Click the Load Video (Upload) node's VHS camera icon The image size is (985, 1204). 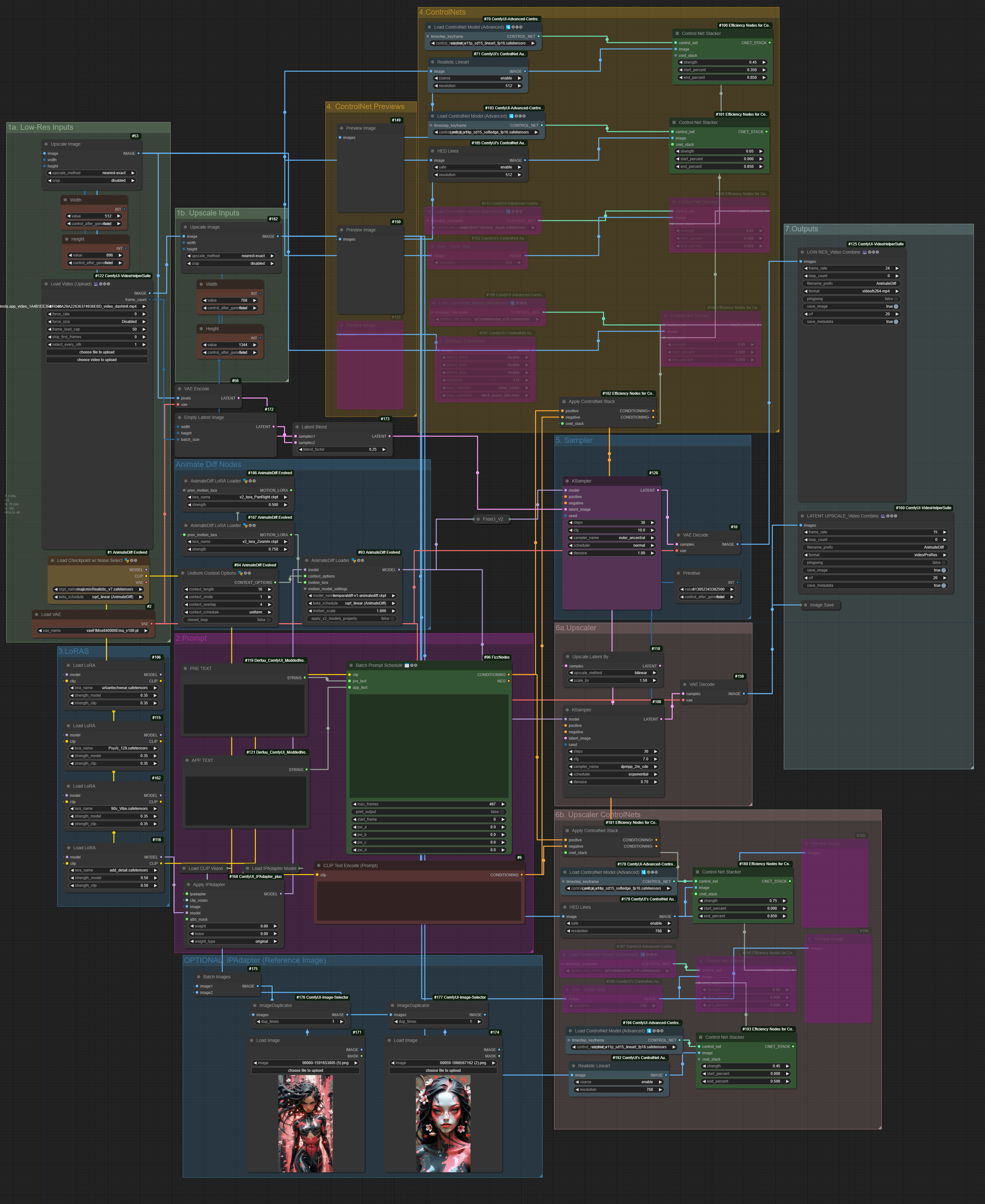click(x=96, y=284)
